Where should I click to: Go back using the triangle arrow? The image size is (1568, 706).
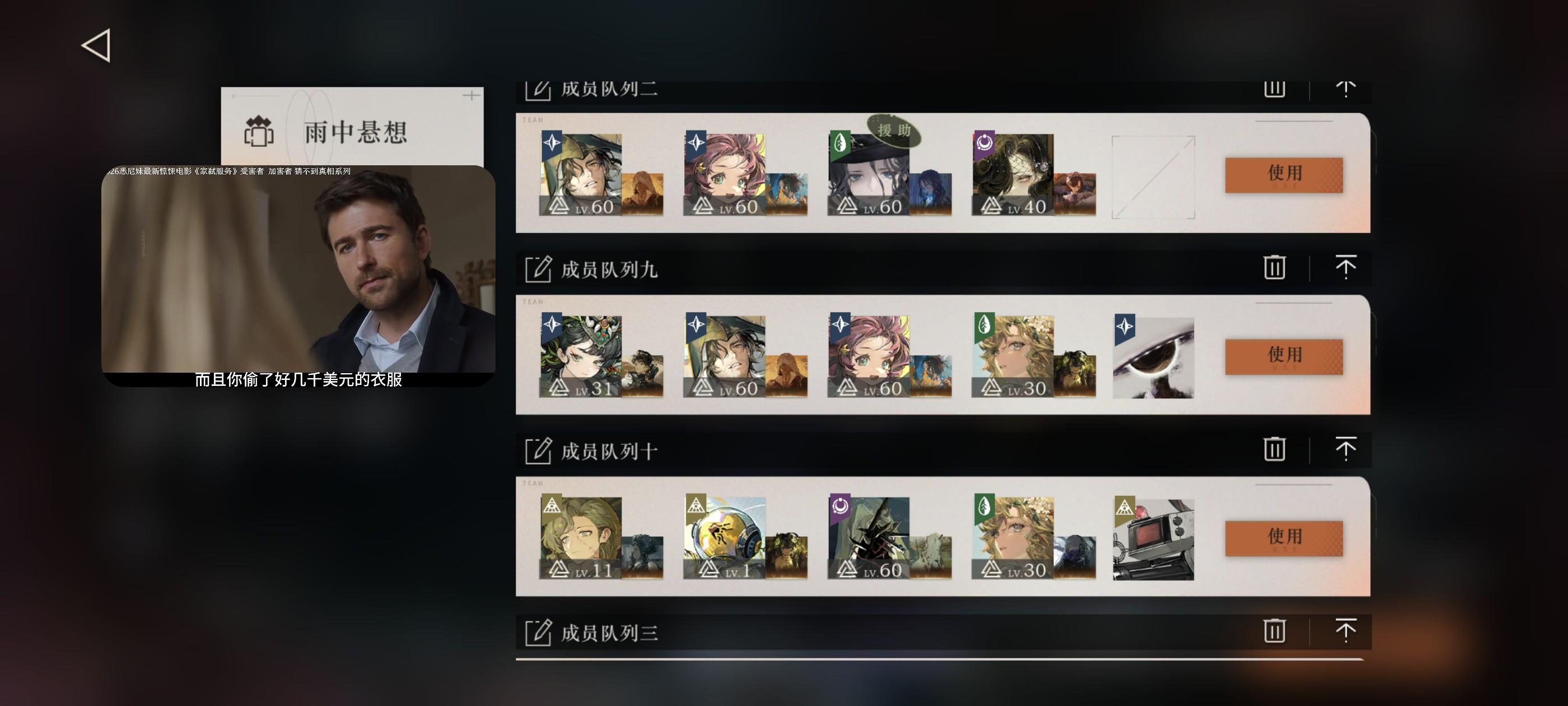[x=96, y=45]
